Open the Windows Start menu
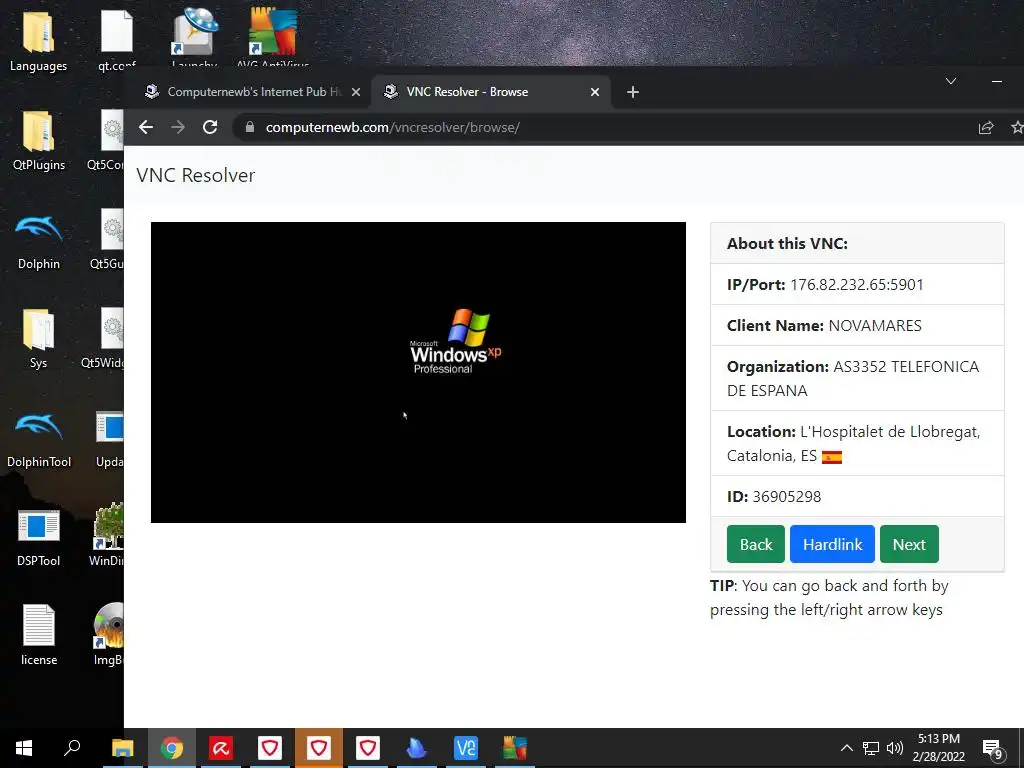This screenshot has width=1024, height=768. click(24, 748)
